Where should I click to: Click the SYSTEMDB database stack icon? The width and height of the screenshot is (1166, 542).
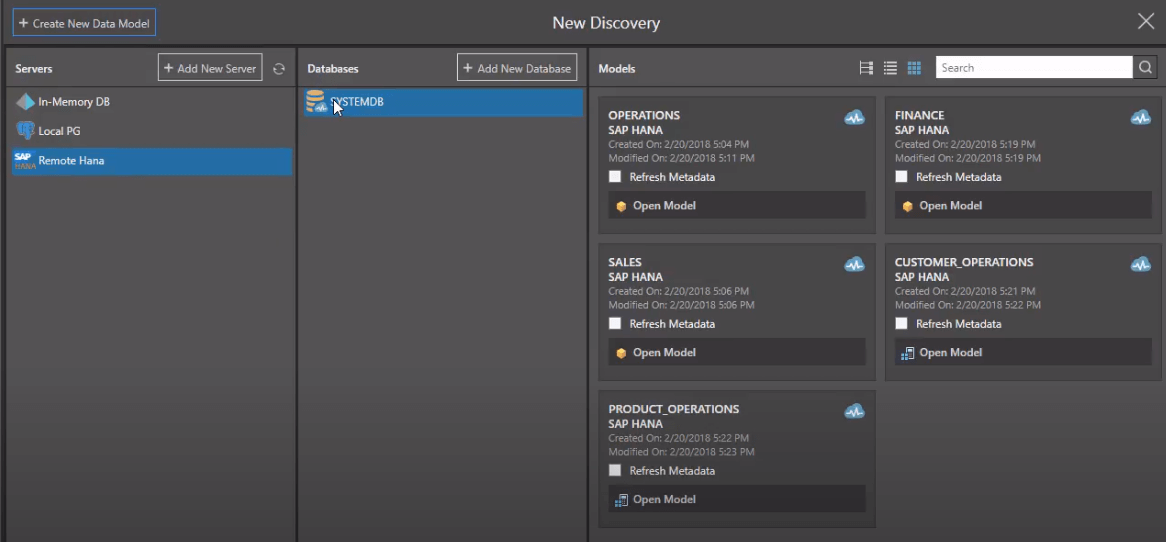tap(316, 102)
